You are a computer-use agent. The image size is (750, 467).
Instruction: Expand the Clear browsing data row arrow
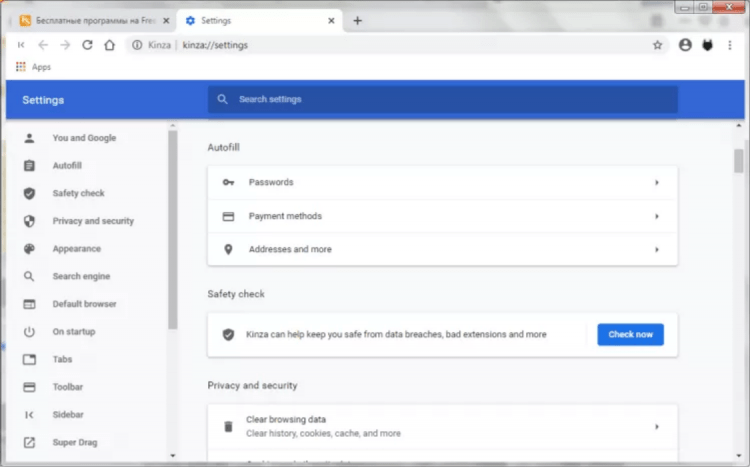click(657, 426)
